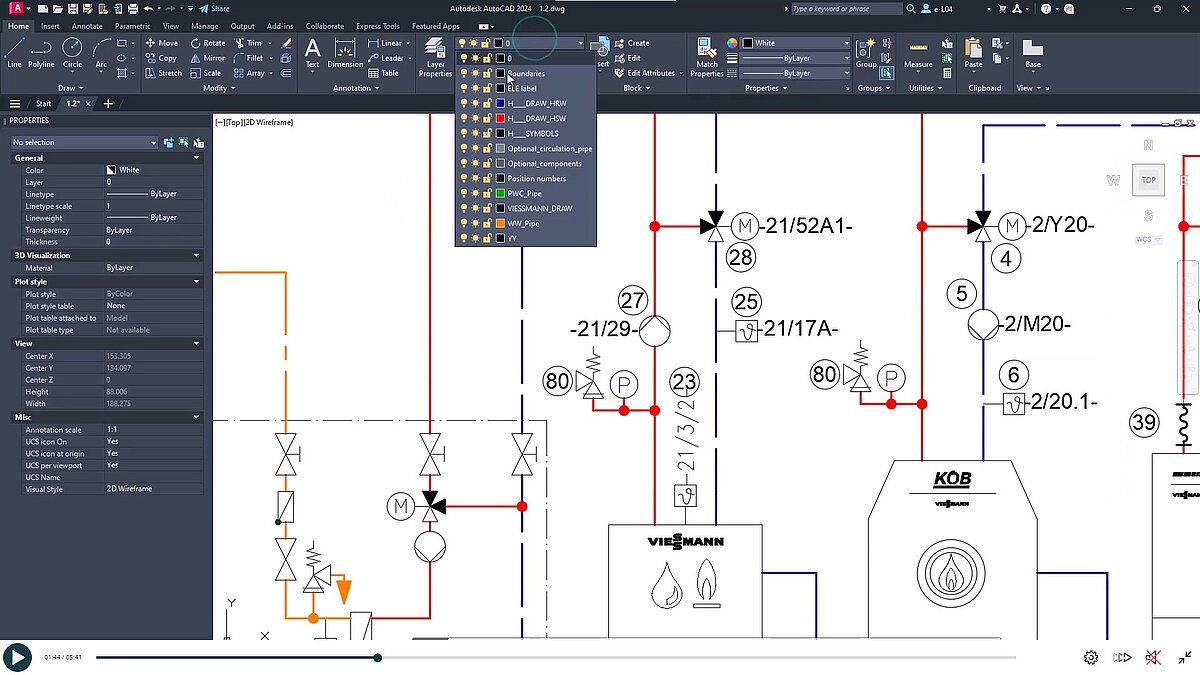The height and width of the screenshot is (675, 1200).
Task: Select the Mirror tool
Action: (206, 57)
